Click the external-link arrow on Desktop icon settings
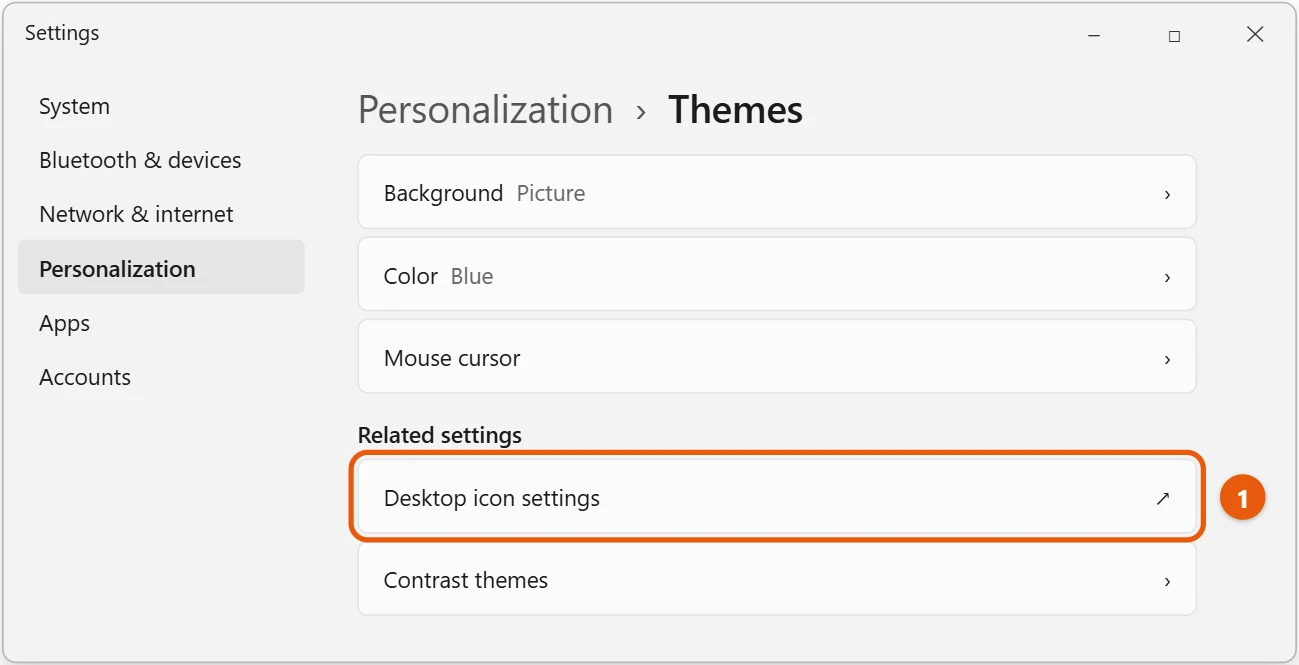The width and height of the screenshot is (1299, 665). (1163, 498)
